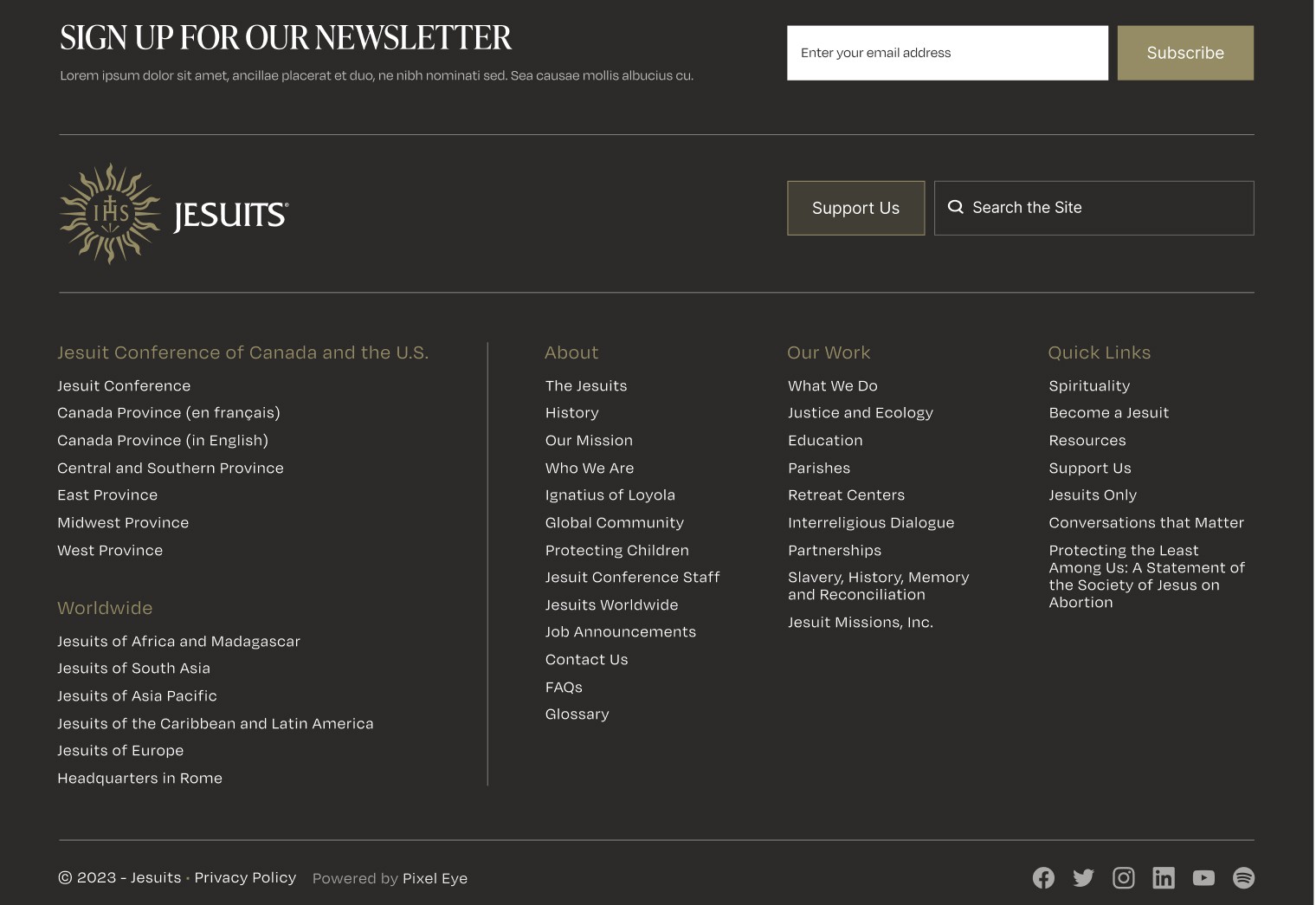The height and width of the screenshot is (905, 1316).
Task: Click the Spotify icon
Action: (1244, 877)
